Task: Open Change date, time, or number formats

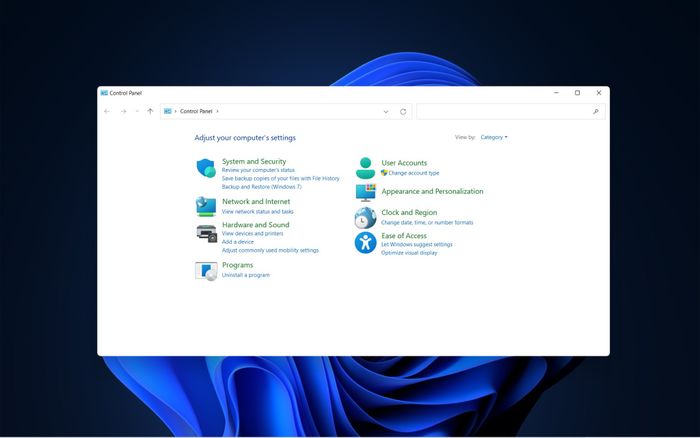Action: tap(427, 222)
